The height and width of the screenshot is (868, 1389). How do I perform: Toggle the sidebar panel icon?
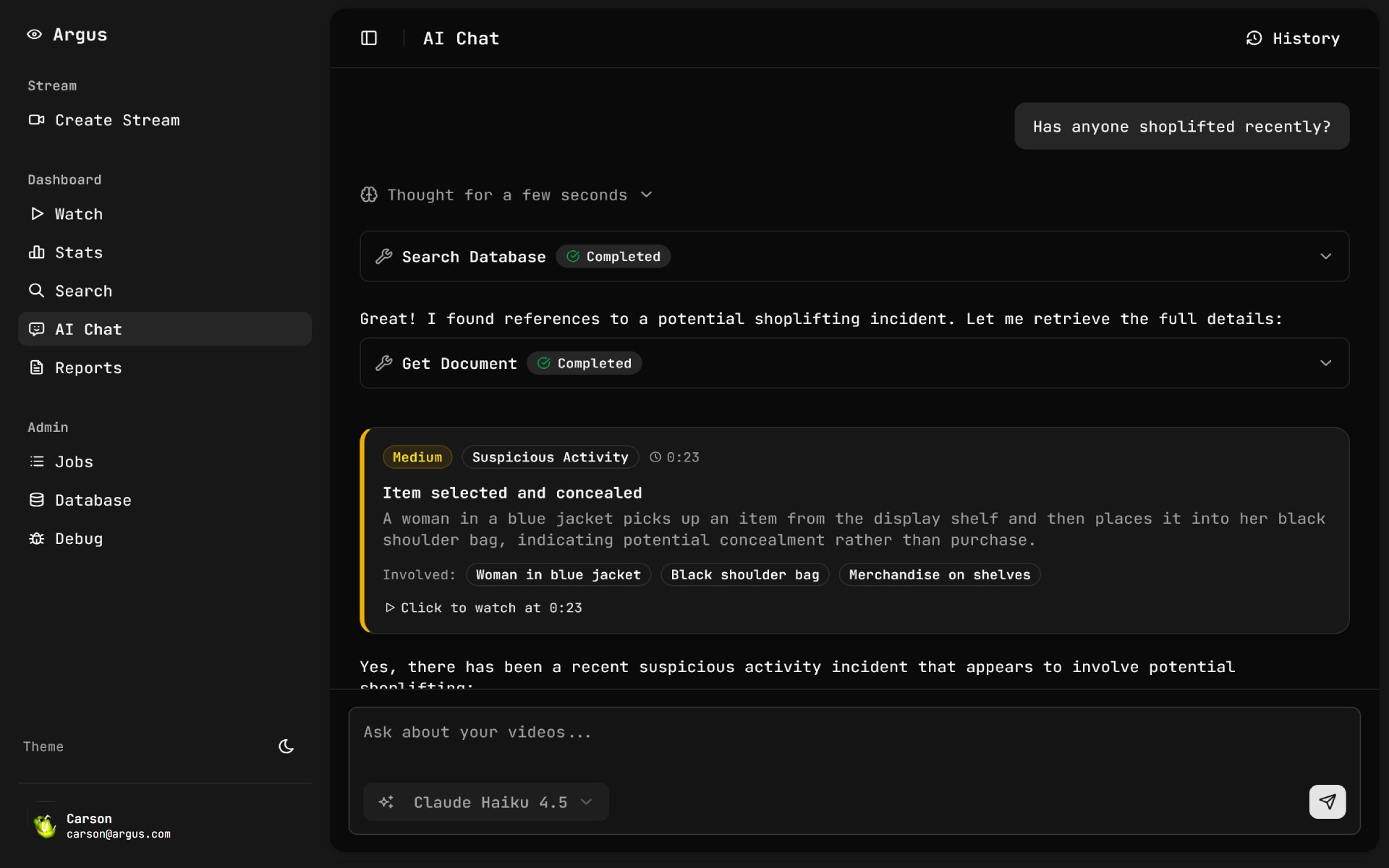(369, 38)
